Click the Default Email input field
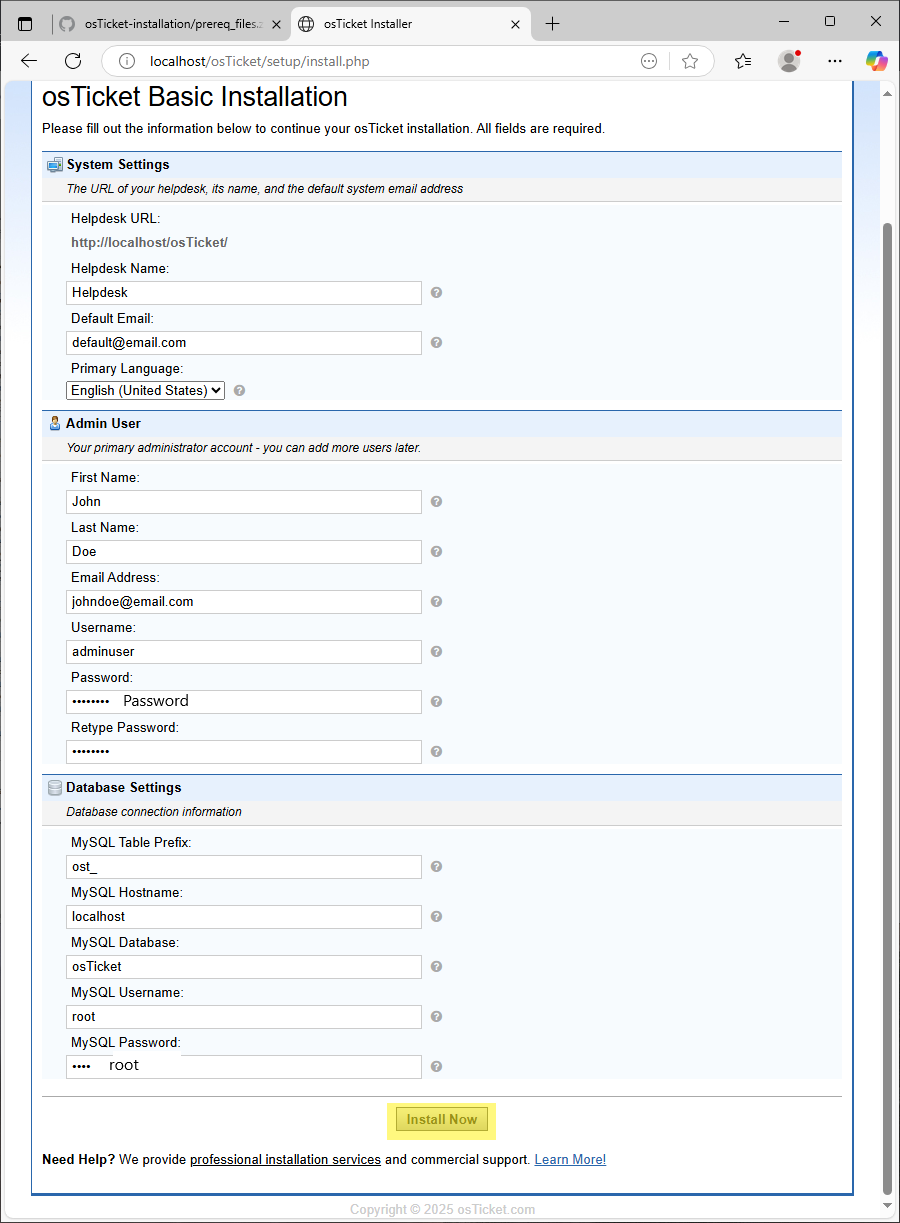This screenshot has height=1223, width=900. [244, 343]
